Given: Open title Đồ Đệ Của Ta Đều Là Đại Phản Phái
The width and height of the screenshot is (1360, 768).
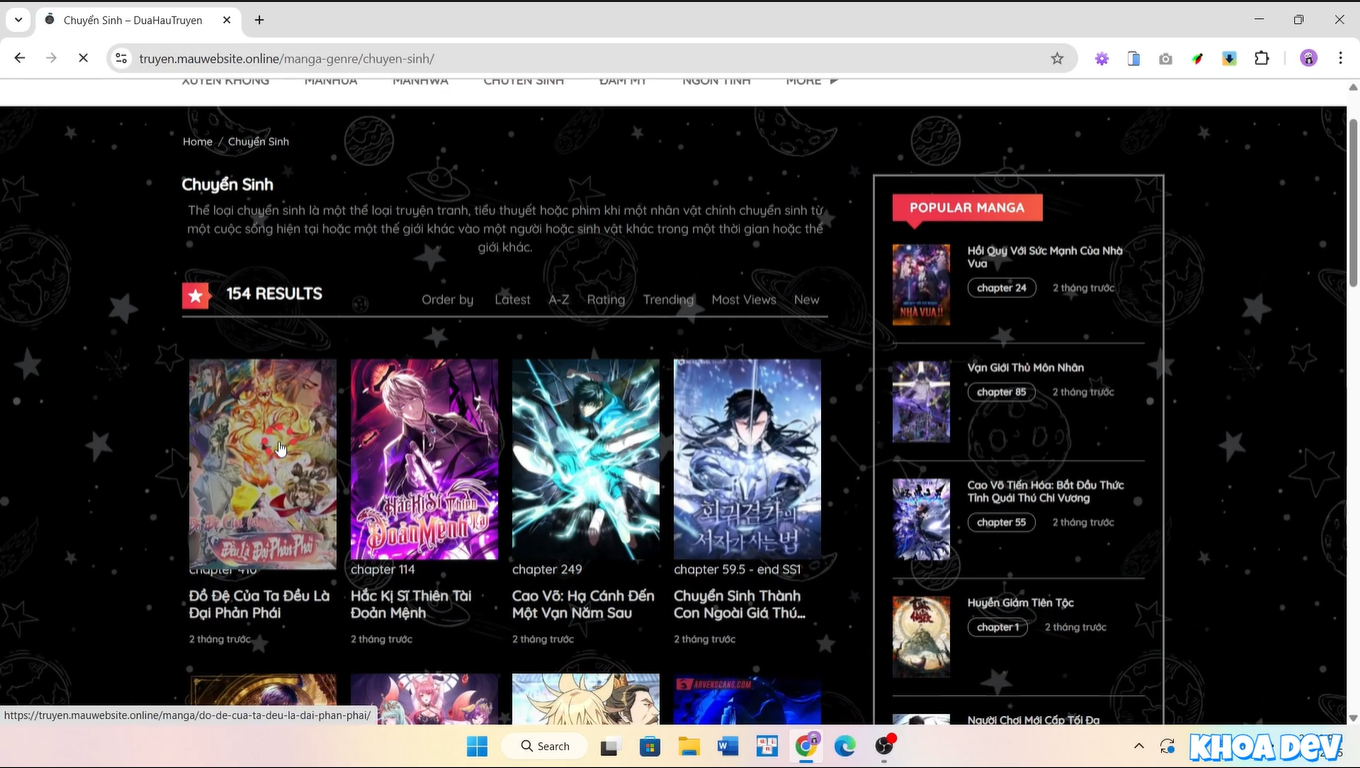Looking at the screenshot, I should (x=259, y=604).
